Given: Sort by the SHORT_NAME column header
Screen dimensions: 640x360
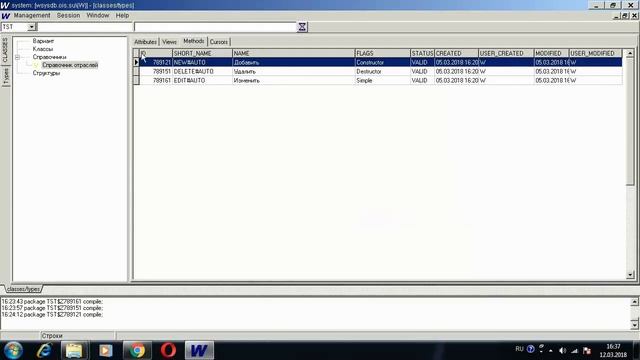Looking at the screenshot, I should pos(202,53).
